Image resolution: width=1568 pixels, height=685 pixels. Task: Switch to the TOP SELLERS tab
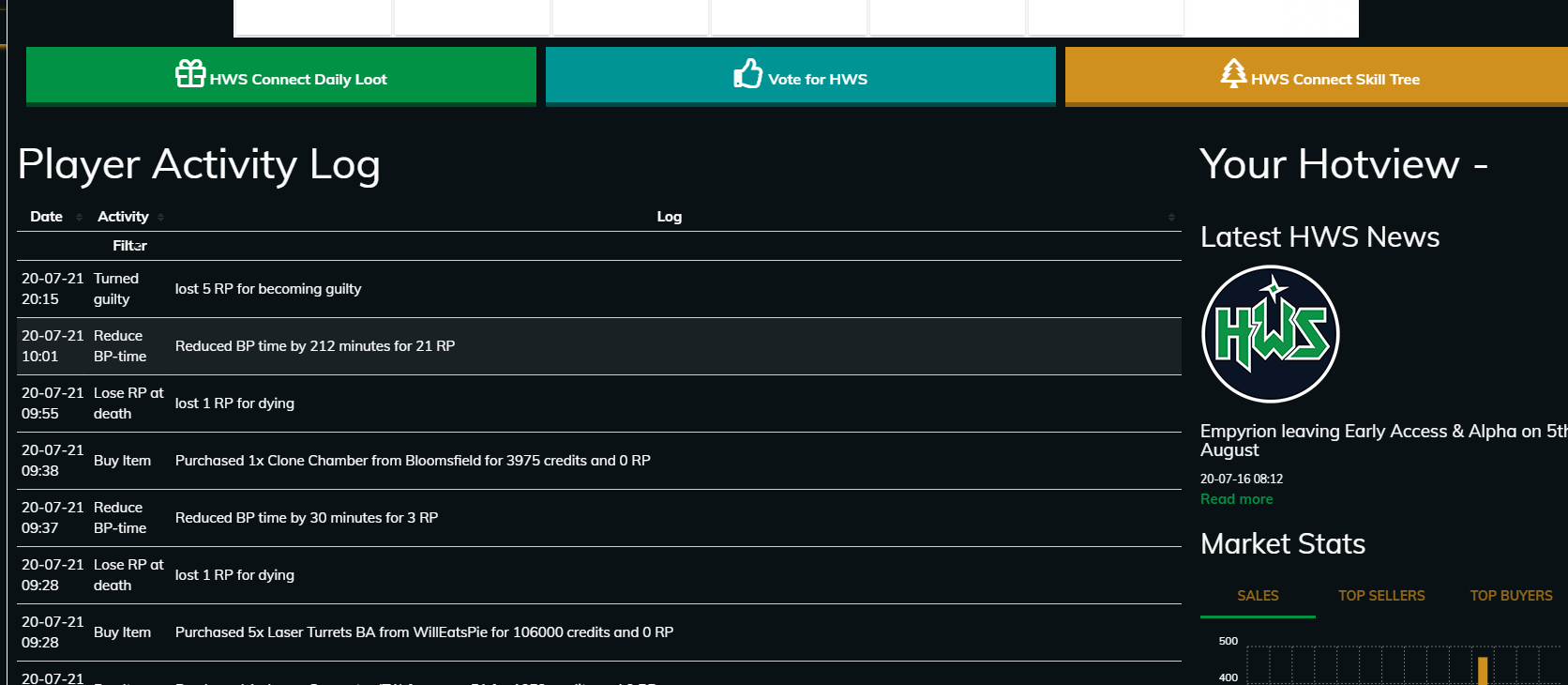[1380, 596]
